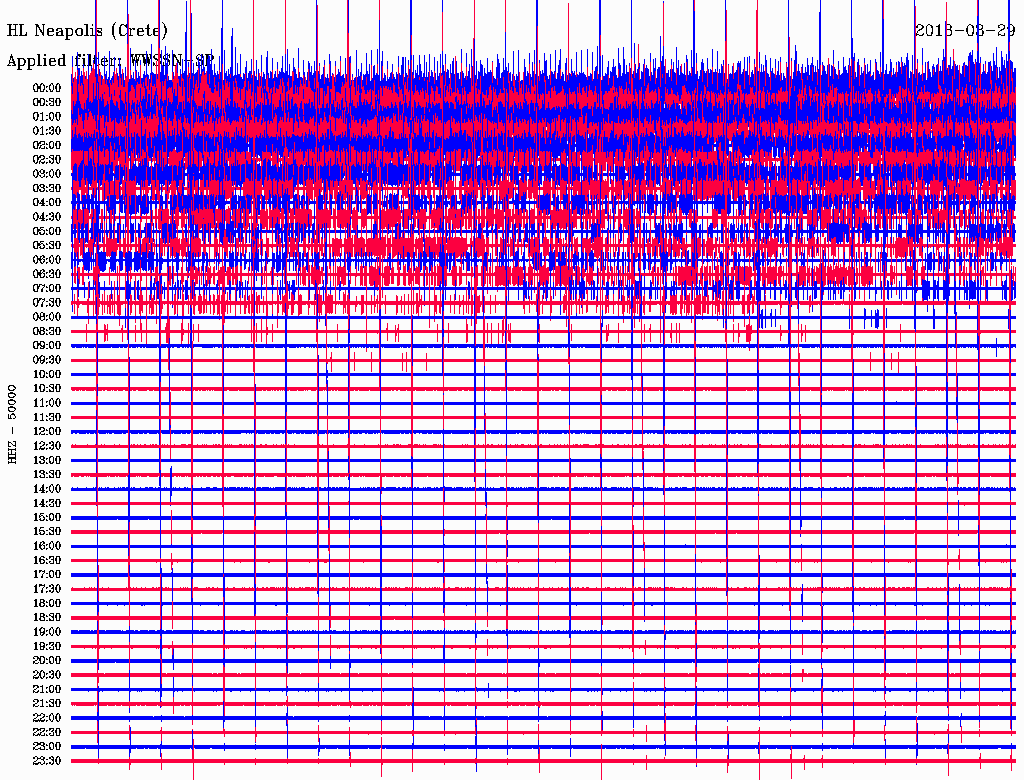Select the 07:30 time label
Screen dimensions: 1024x780
(47, 303)
